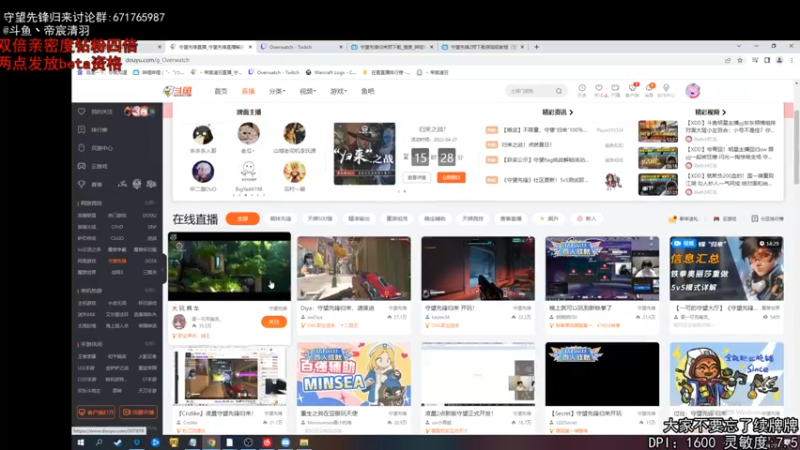Screen dimensions: 800x450
Task: Open the Warcraft Logs bookmark
Action: (x=331, y=72)
